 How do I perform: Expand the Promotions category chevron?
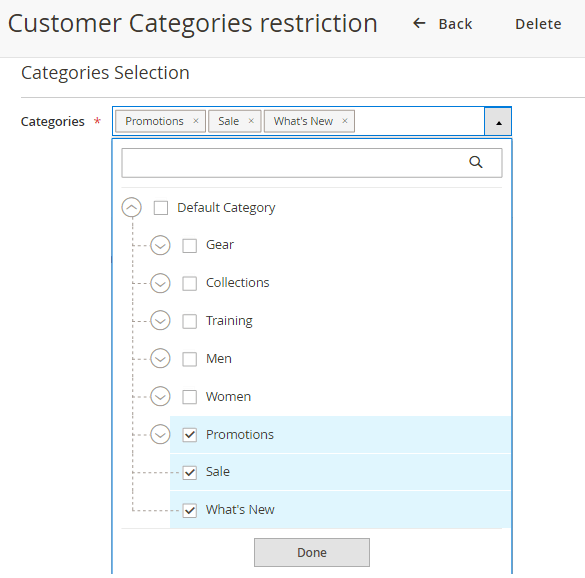(x=160, y=435)
